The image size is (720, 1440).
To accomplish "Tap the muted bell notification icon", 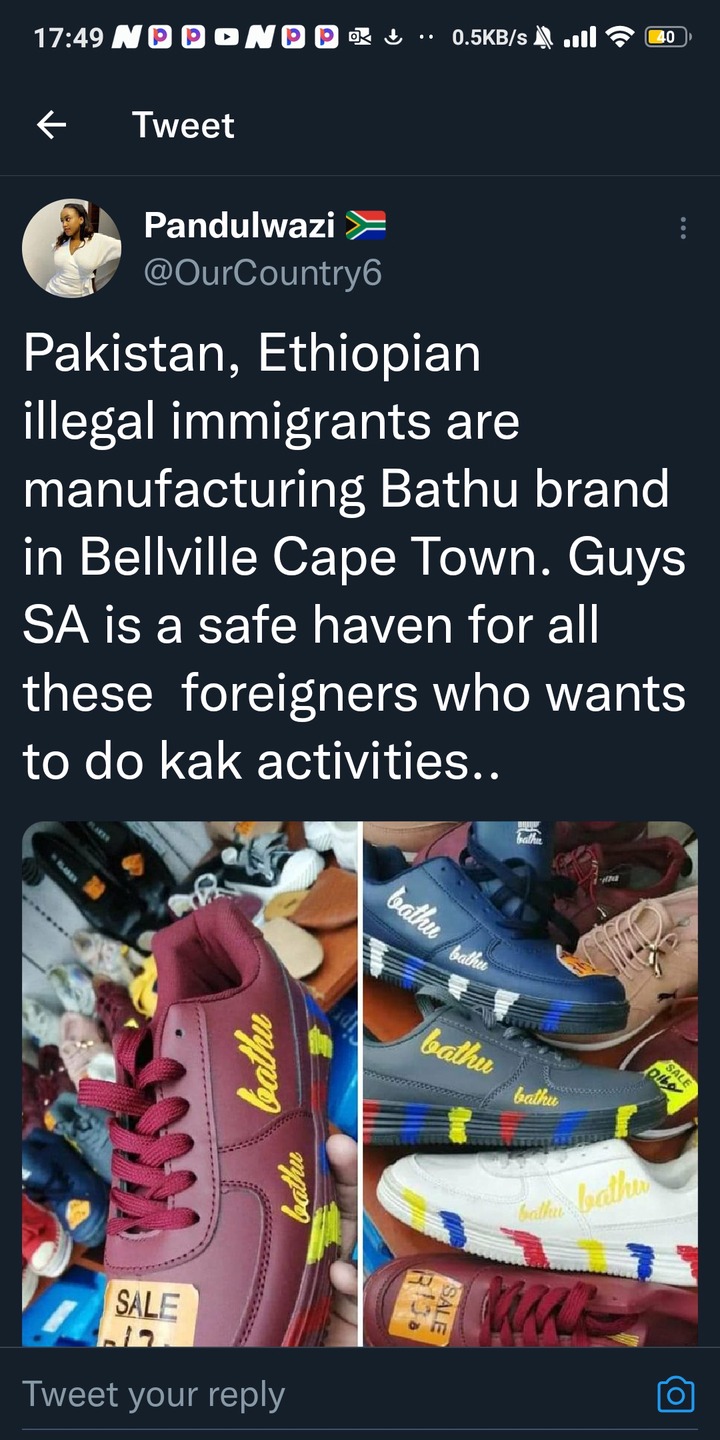I will pyautogui.click(x=545, y=38).
